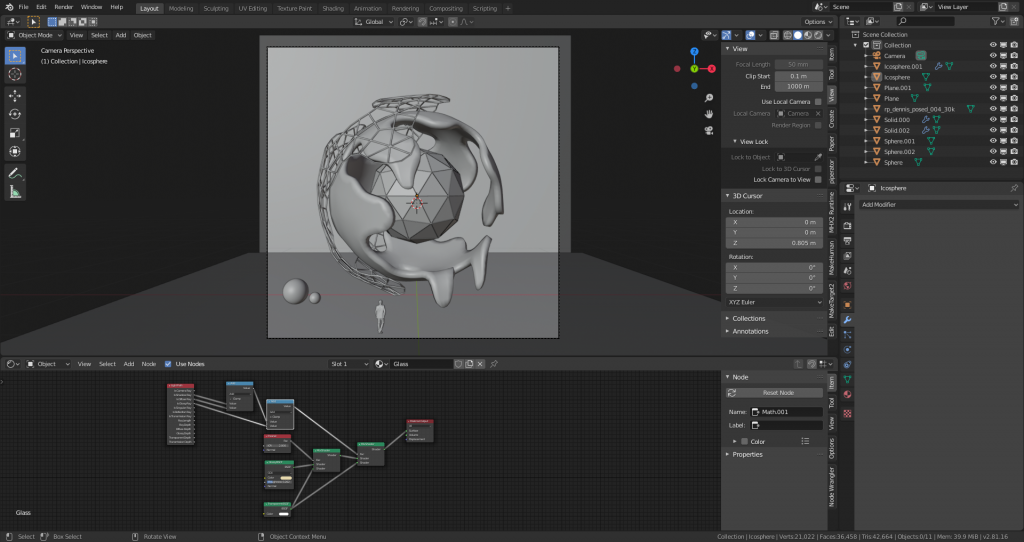The width and height of the screenshot is (1024, 542).
Task: Expand the Color section in Node panel
Action: click(x=735, y=441)
